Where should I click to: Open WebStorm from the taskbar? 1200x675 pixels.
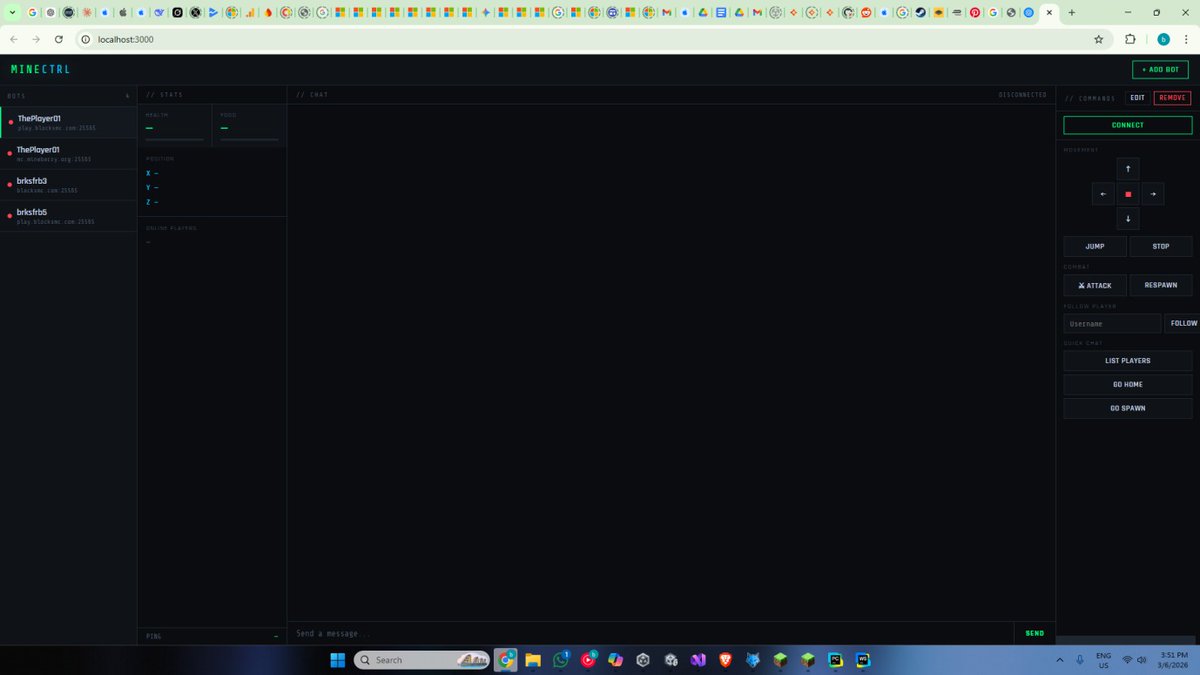coord(862,660)
